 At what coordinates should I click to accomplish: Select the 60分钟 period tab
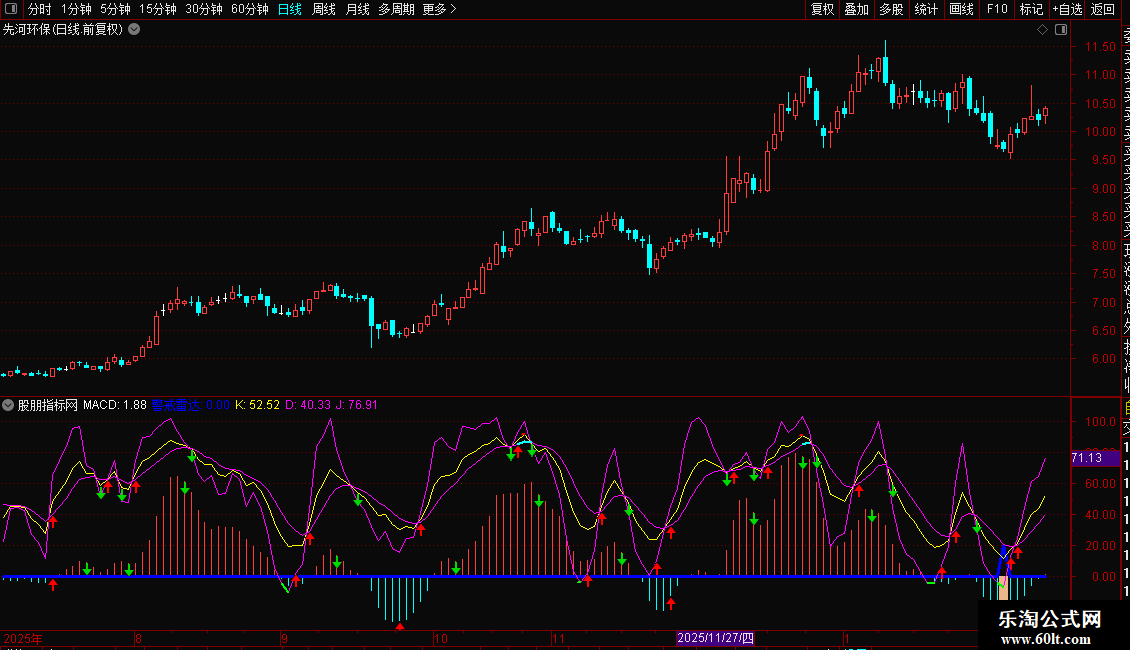249,9
